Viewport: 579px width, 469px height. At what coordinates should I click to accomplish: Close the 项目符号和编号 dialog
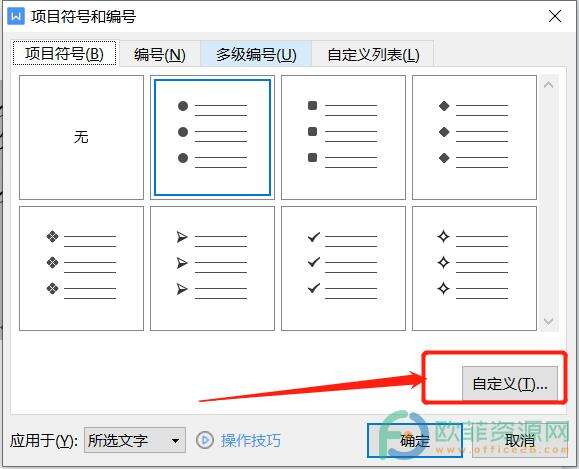(555, 16)
